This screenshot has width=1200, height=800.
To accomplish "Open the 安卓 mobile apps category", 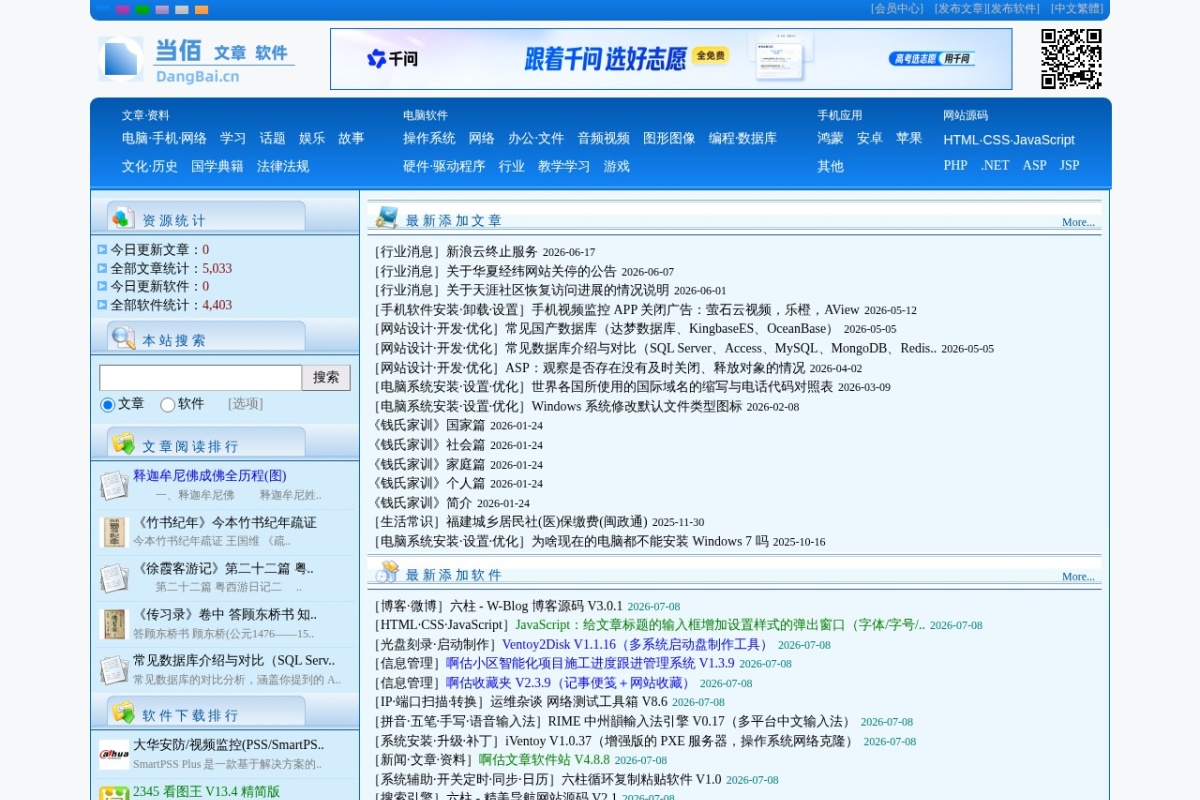I will pos(870,138).
